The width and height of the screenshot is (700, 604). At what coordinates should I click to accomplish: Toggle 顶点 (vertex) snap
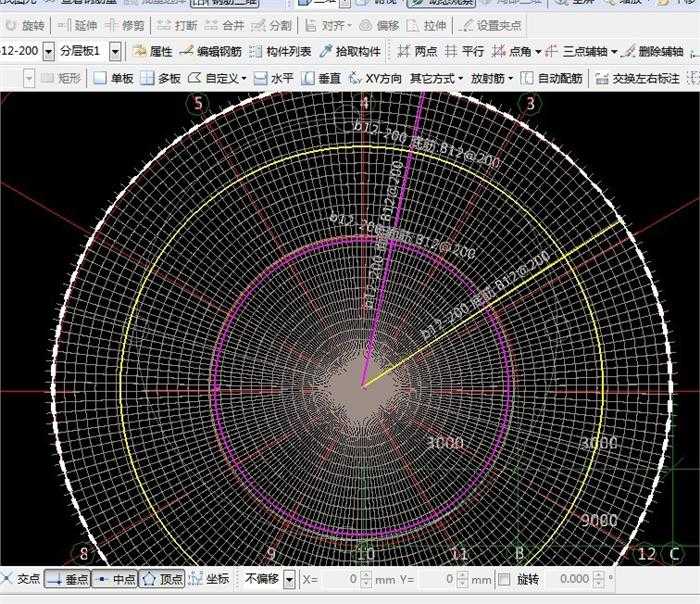(x=162, y=579)
